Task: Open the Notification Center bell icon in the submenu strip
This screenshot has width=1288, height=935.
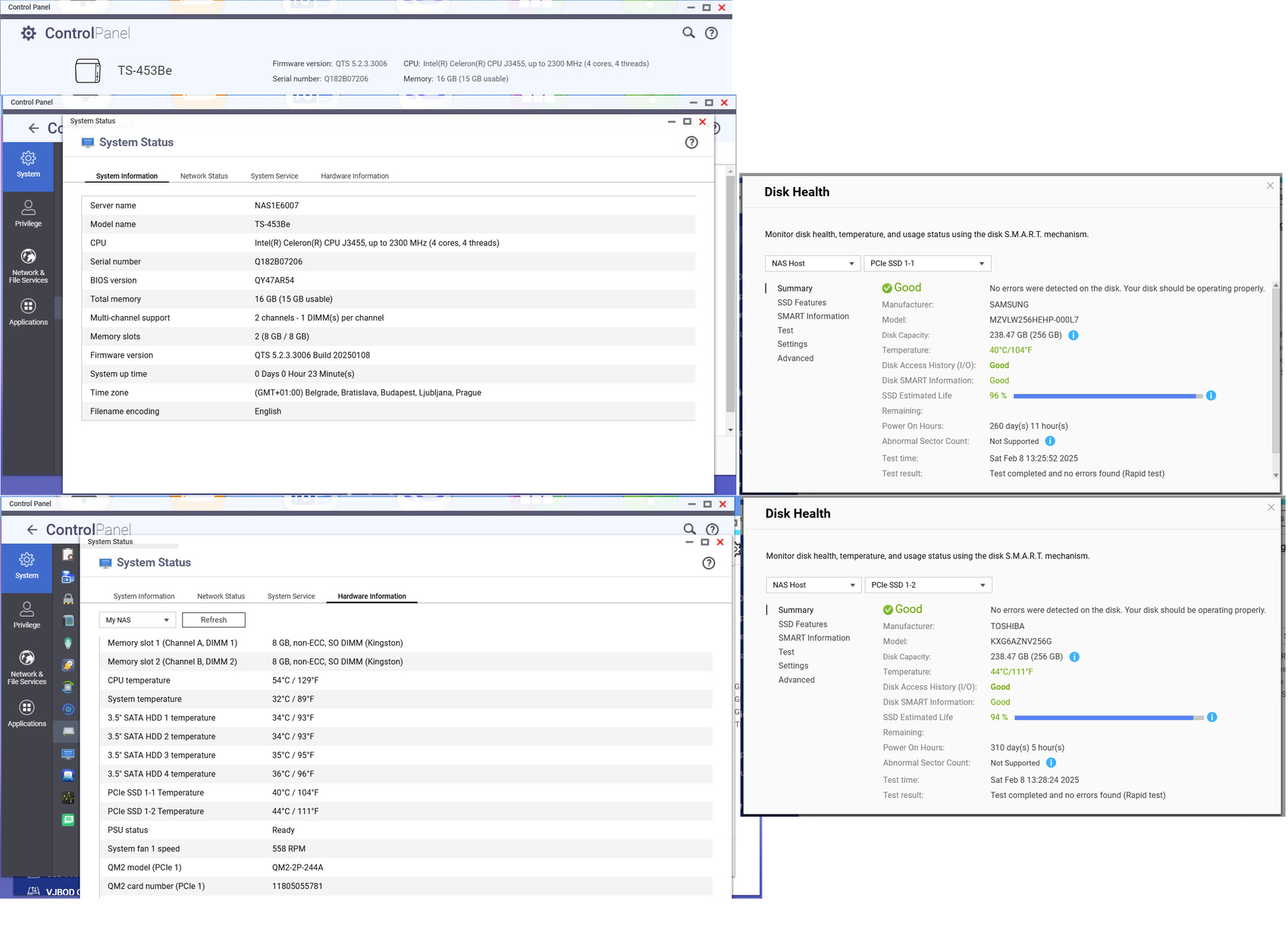Action: [68, 665]
